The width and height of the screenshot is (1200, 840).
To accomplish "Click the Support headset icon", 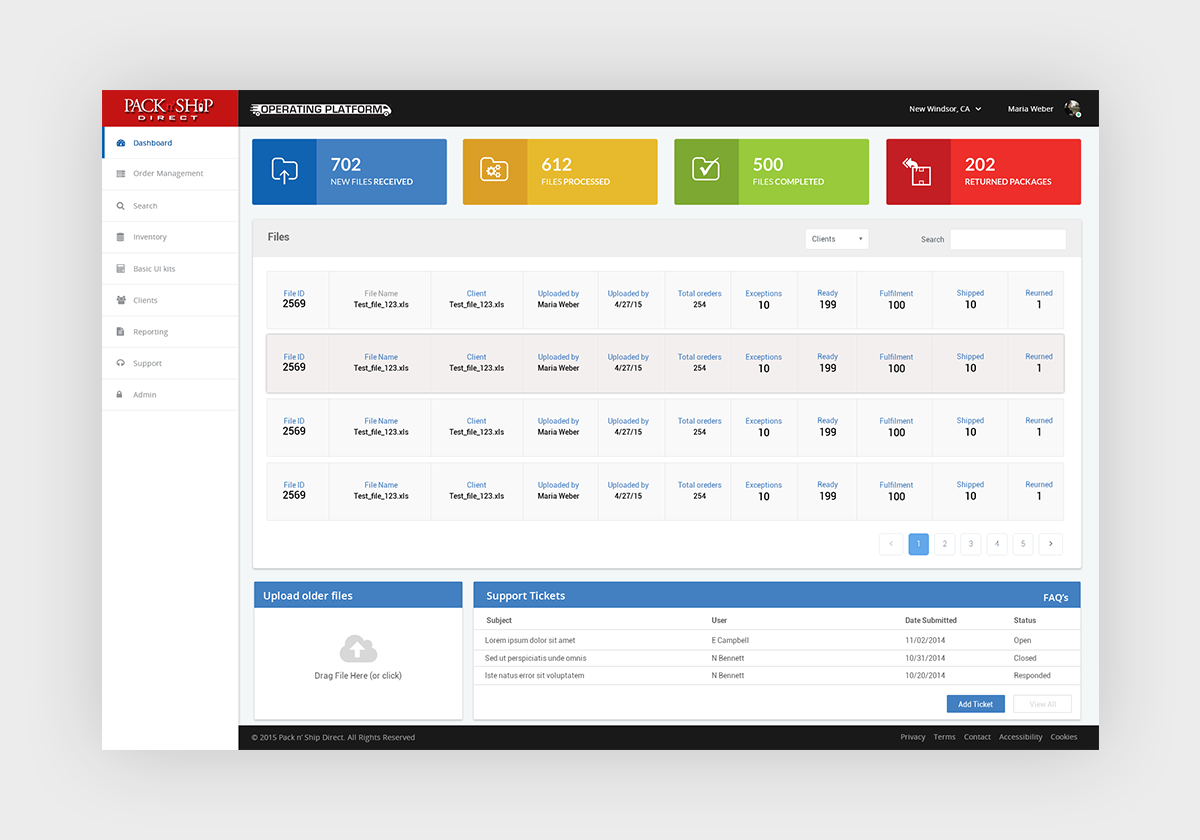I will click(x=121, y=363).
